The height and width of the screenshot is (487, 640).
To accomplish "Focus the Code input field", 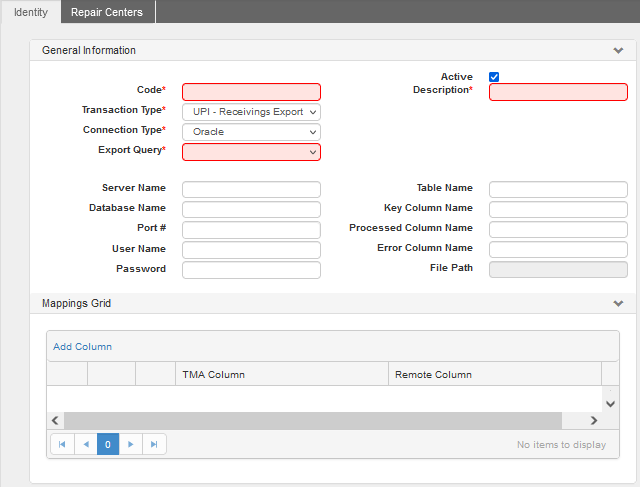I will click(251, 92).
